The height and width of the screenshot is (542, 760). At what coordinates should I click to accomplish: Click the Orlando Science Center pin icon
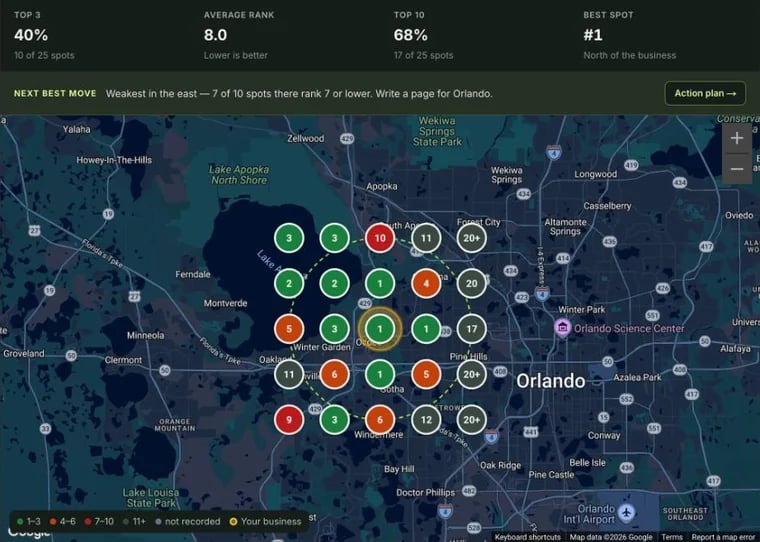(x=562, y=327)
